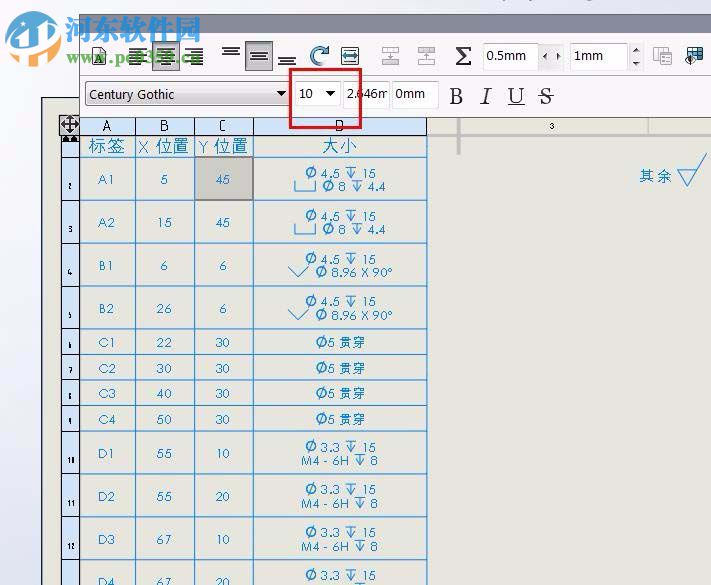Select the highlighted 45 cell in row A1
Screen dimensions: 711x585
(x=224, y=179)
